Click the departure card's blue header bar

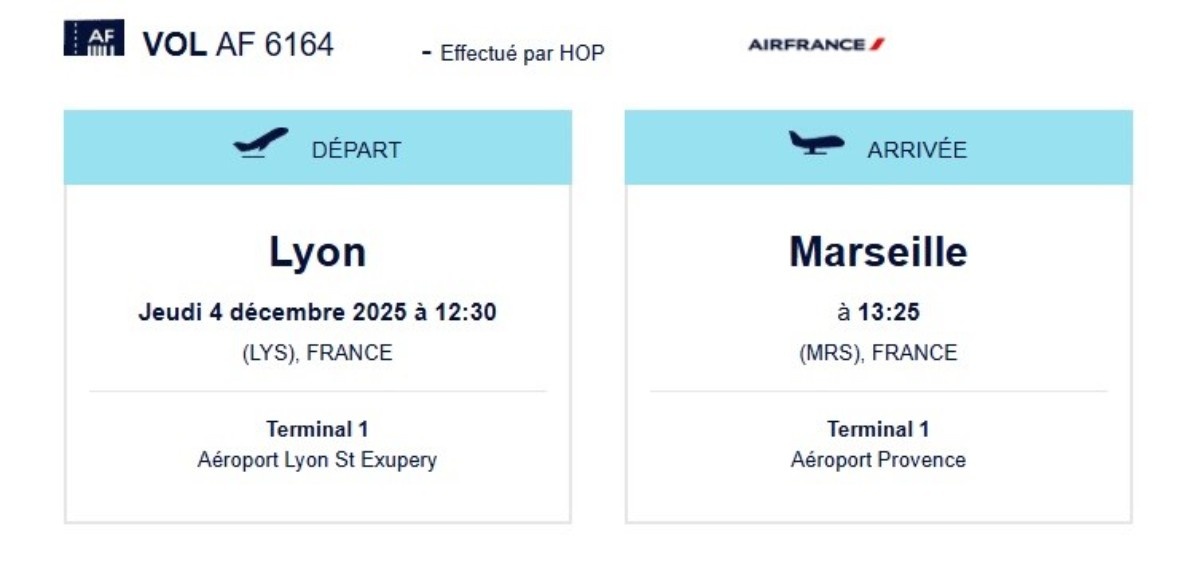click(318, 147)
